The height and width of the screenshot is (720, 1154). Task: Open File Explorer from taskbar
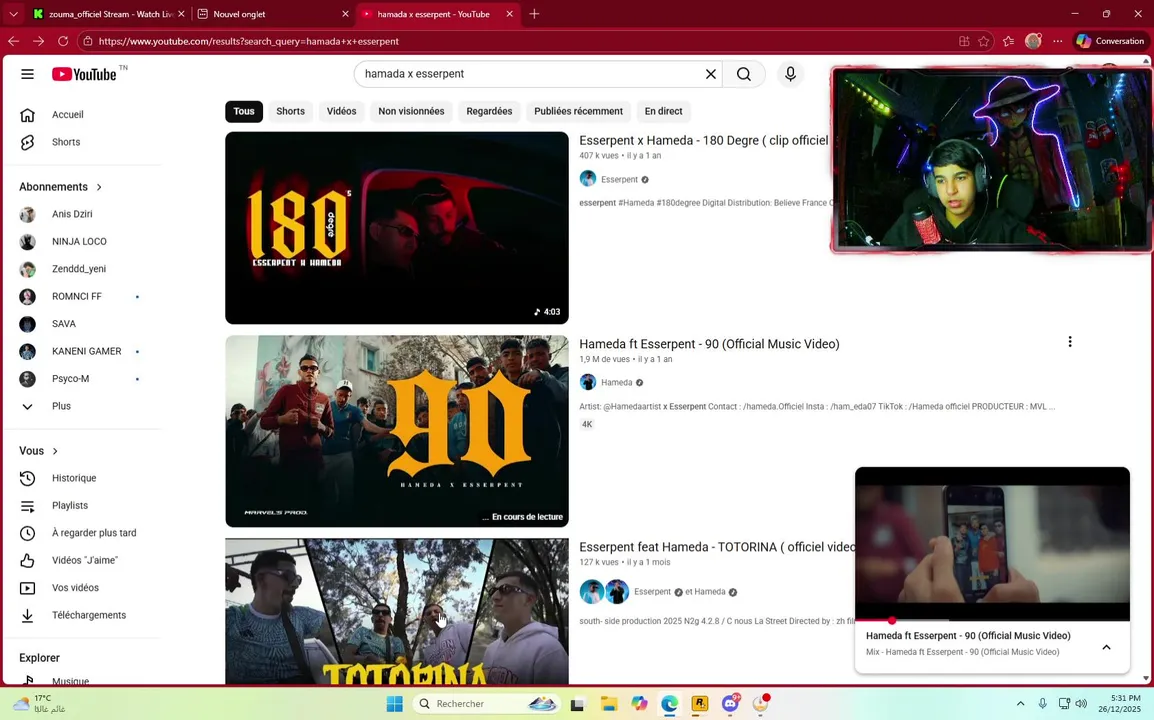point(609,704)
